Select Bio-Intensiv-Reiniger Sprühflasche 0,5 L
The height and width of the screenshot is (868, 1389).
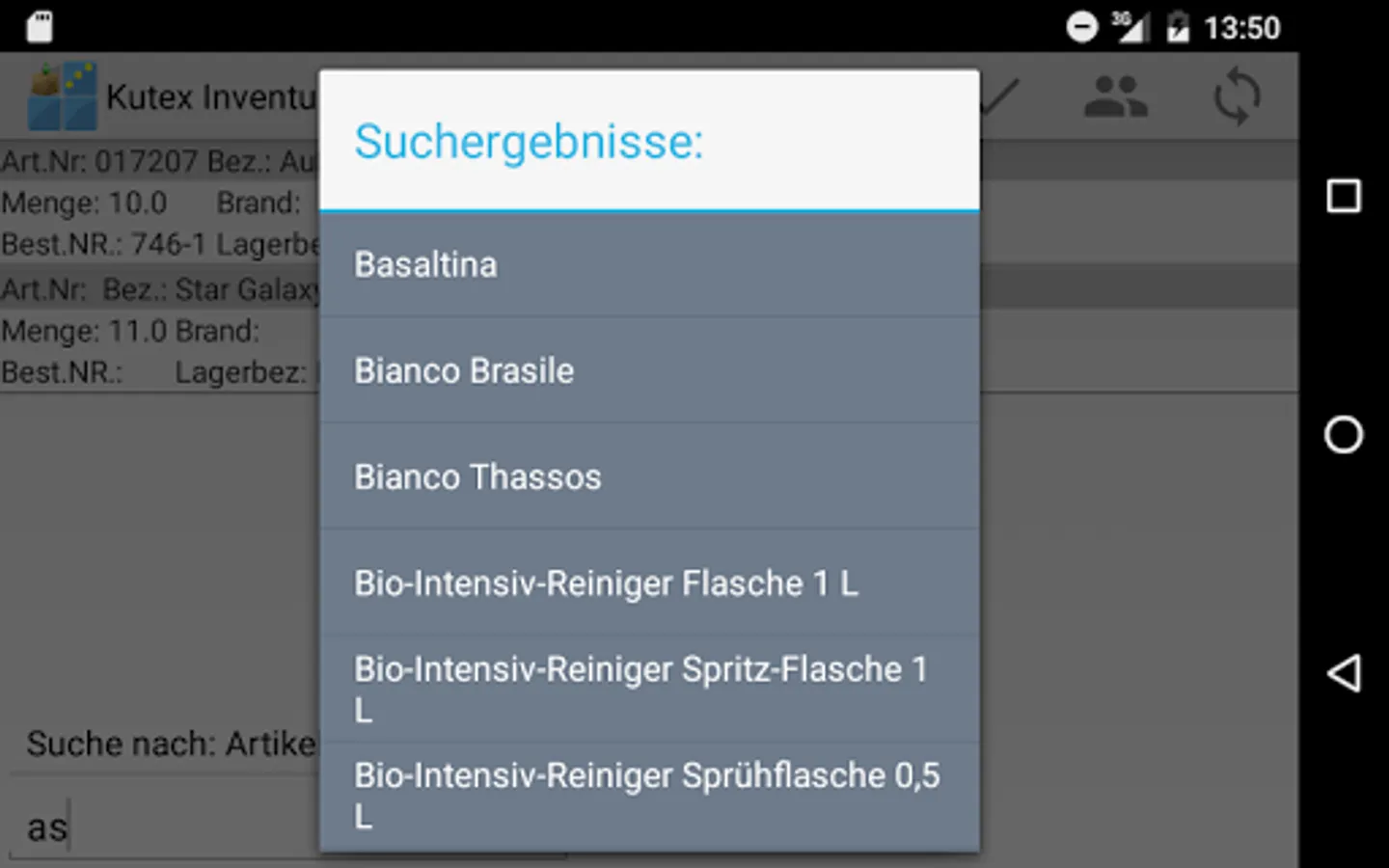pyautogui.click(x=648, y=795)
